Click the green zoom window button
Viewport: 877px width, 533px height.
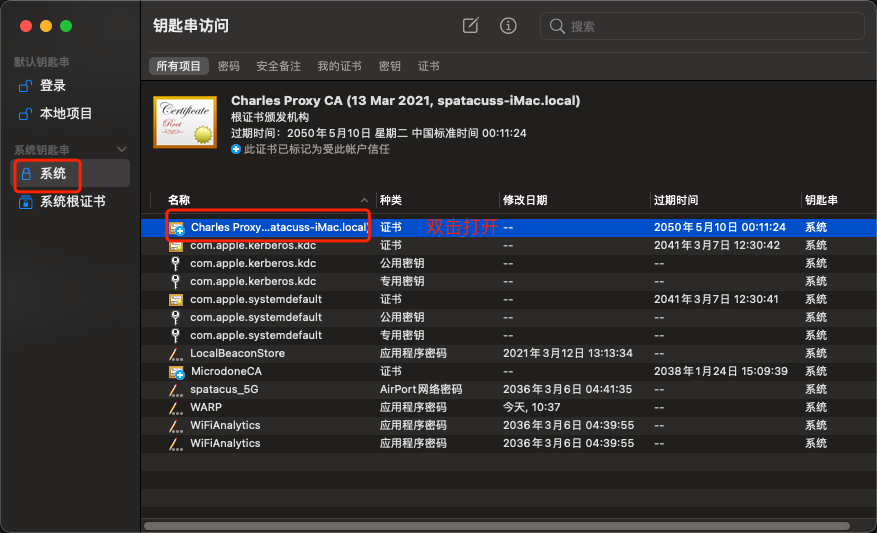coord(66,26)
